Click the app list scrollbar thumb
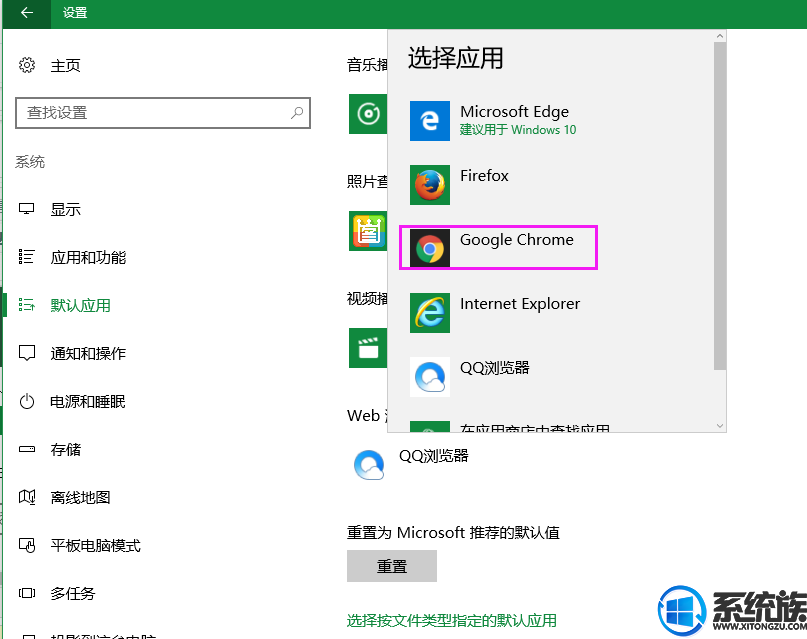The height and width of the screenshot is (639, 807). (x=720, y=206)
